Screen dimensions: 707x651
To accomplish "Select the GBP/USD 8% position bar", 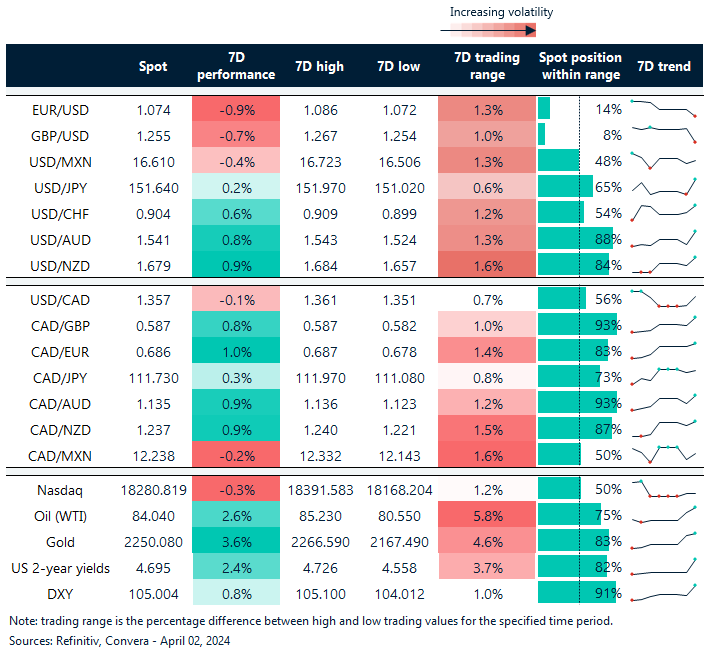I will 542,134.
